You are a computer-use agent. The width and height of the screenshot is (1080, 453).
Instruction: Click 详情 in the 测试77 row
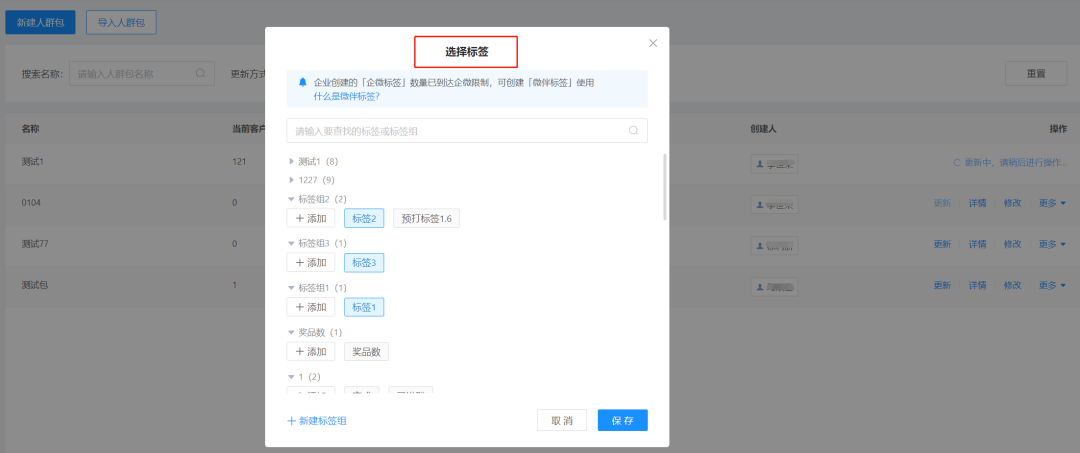point(977,244)
